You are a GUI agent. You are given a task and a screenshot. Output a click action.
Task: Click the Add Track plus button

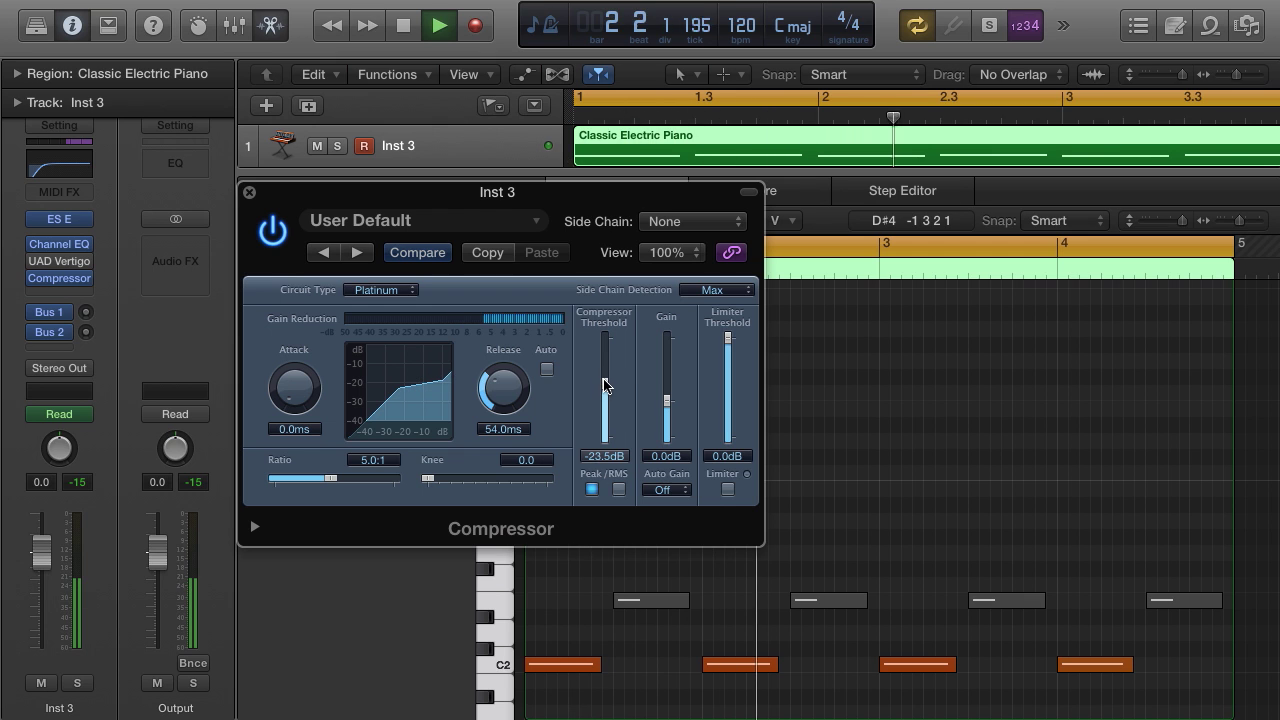coord(266,105)
